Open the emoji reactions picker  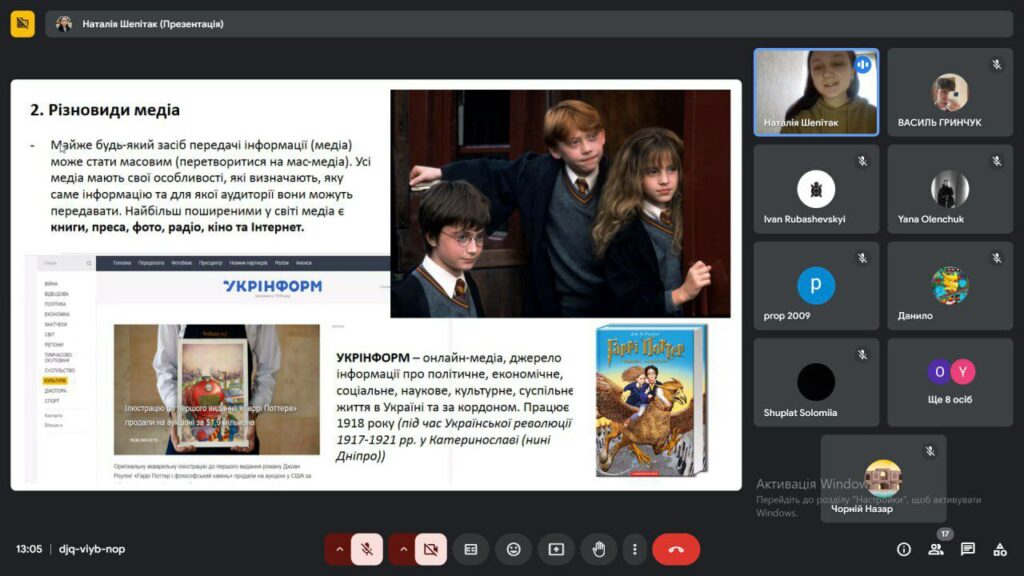[513, 549]
